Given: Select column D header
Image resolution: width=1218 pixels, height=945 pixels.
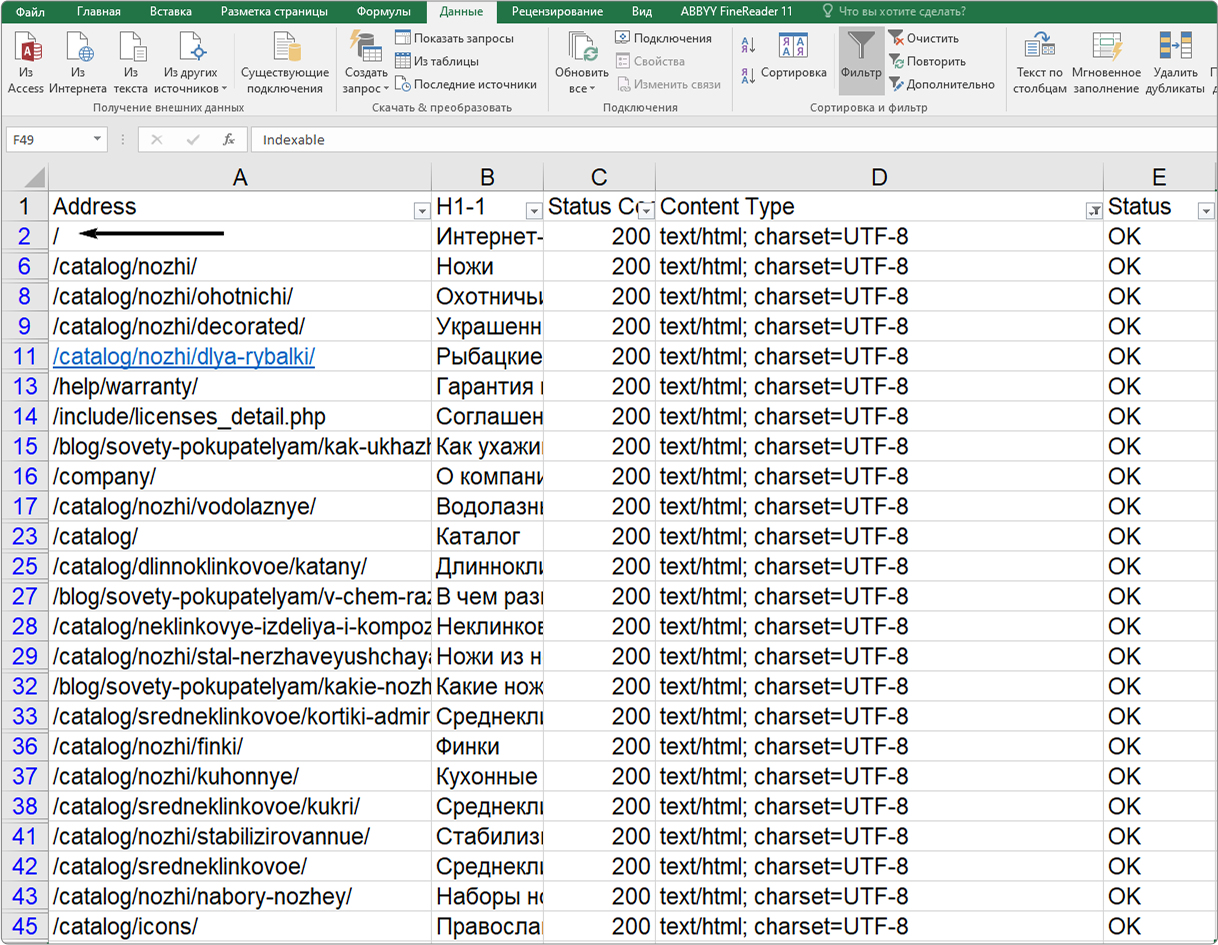Looking at the screenshot, I should (879, 178).
